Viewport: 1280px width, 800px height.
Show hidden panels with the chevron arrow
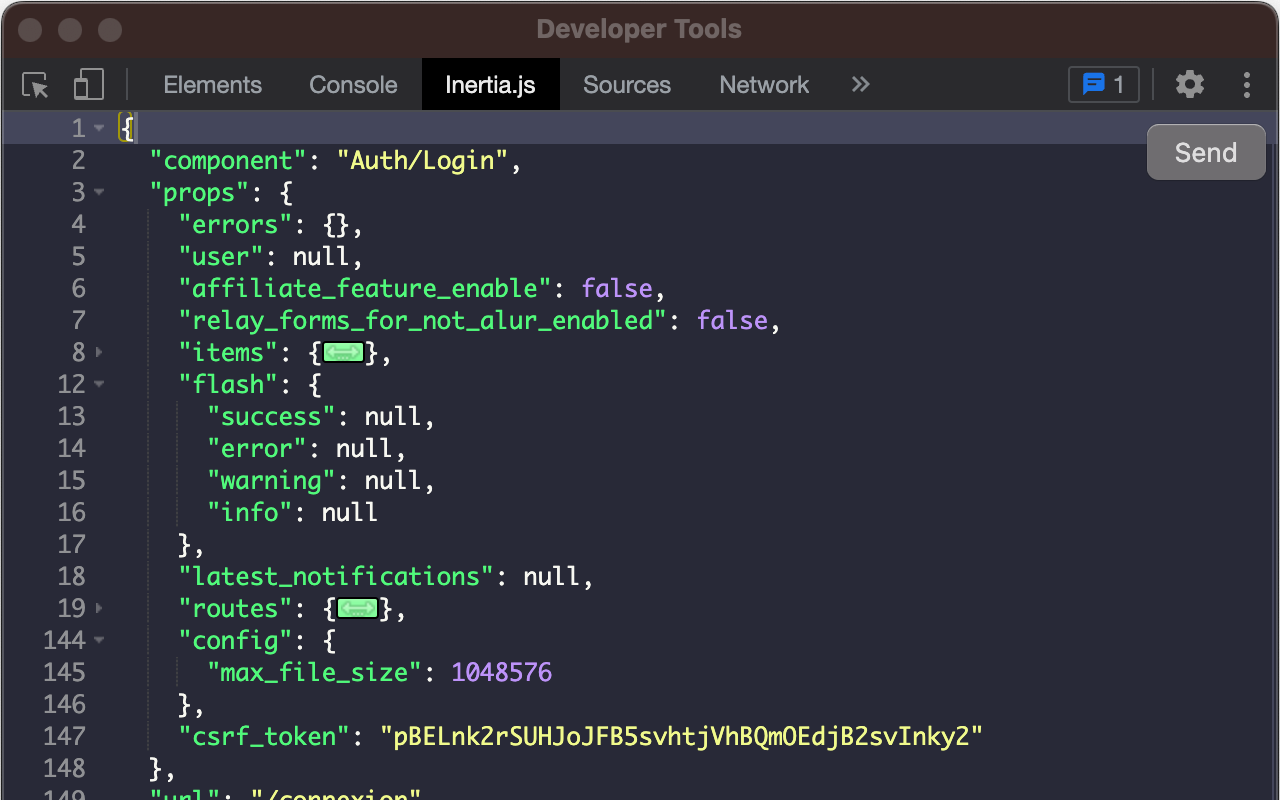click(x=860, y=85)
